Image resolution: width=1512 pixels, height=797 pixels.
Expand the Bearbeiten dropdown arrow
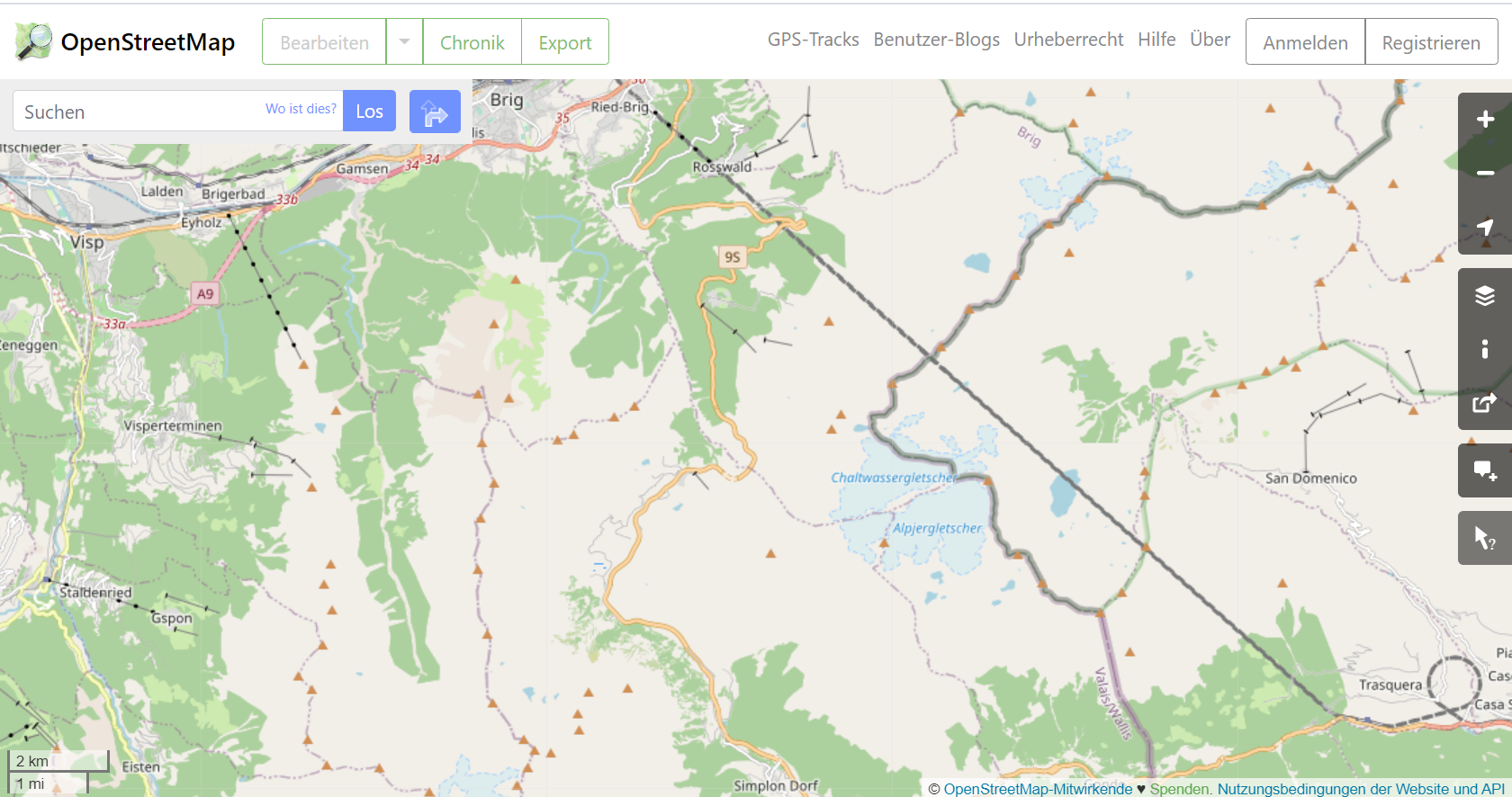(404, 41)
